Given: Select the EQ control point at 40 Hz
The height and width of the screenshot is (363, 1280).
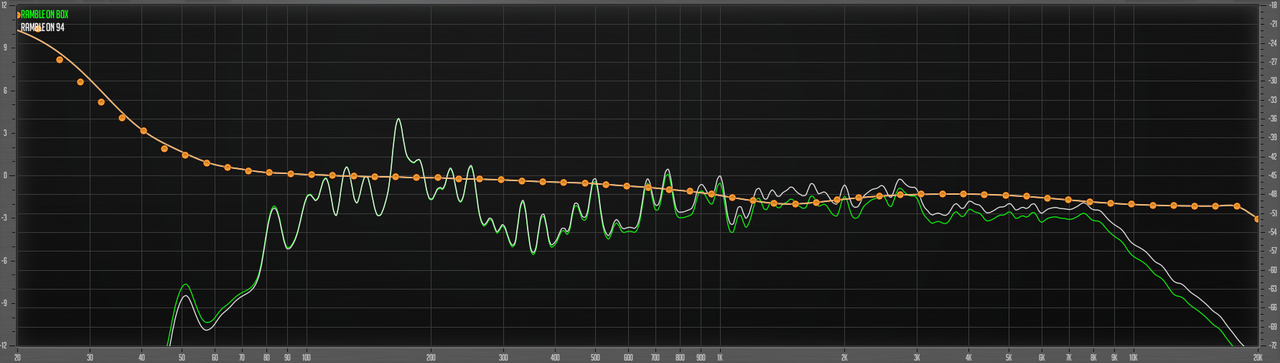Looking at the screenshot, I should (144, 131).
